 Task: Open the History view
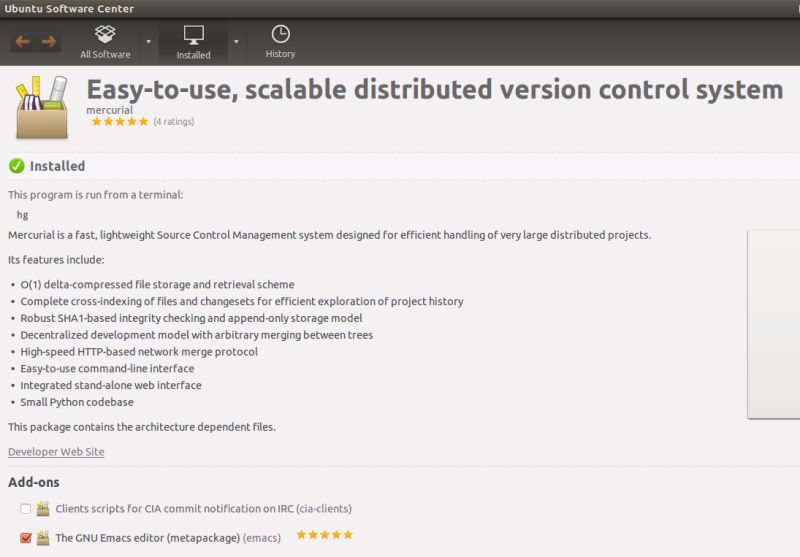(280, 42)
